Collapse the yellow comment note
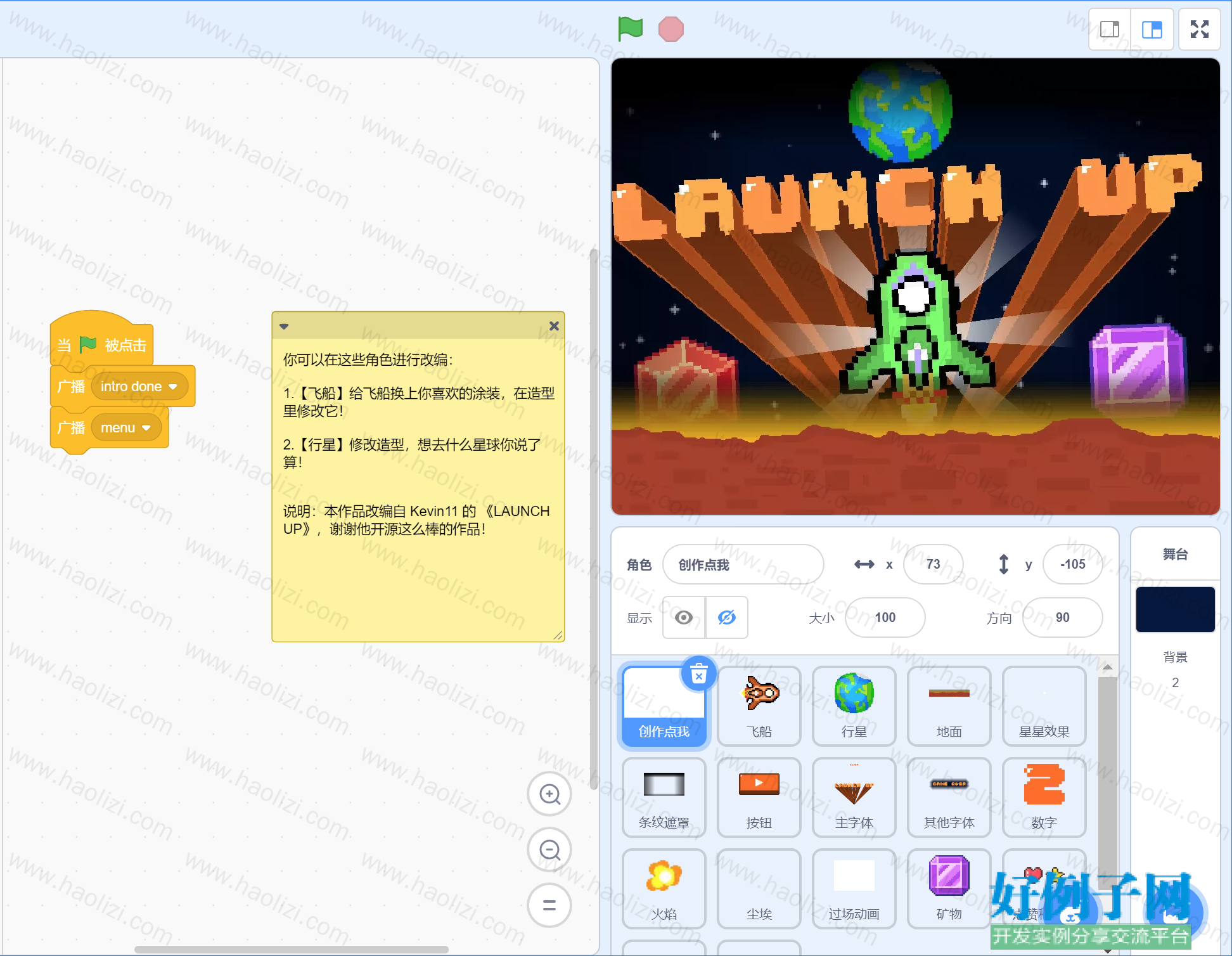1232x956 pixels. pos(284,326)
